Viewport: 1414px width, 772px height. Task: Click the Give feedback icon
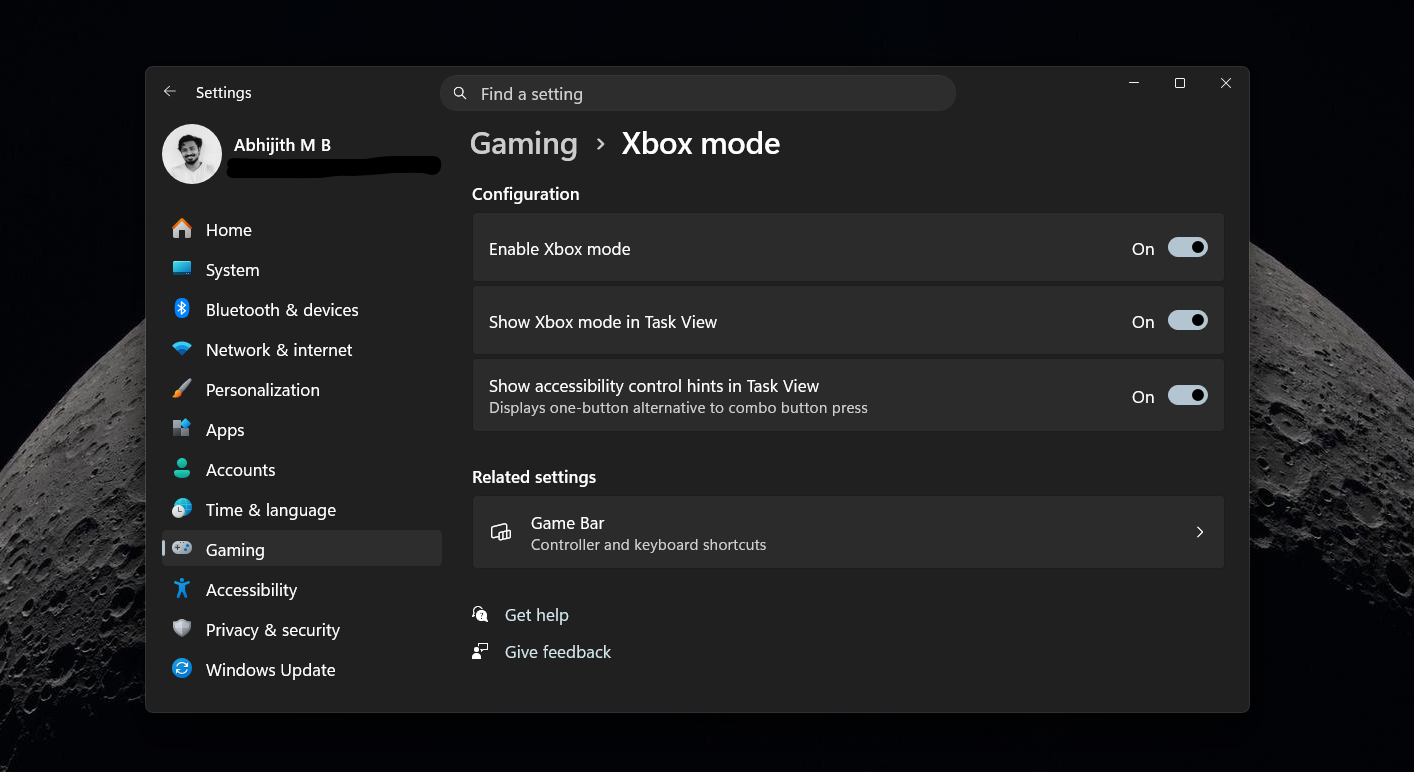coord(481,651)
